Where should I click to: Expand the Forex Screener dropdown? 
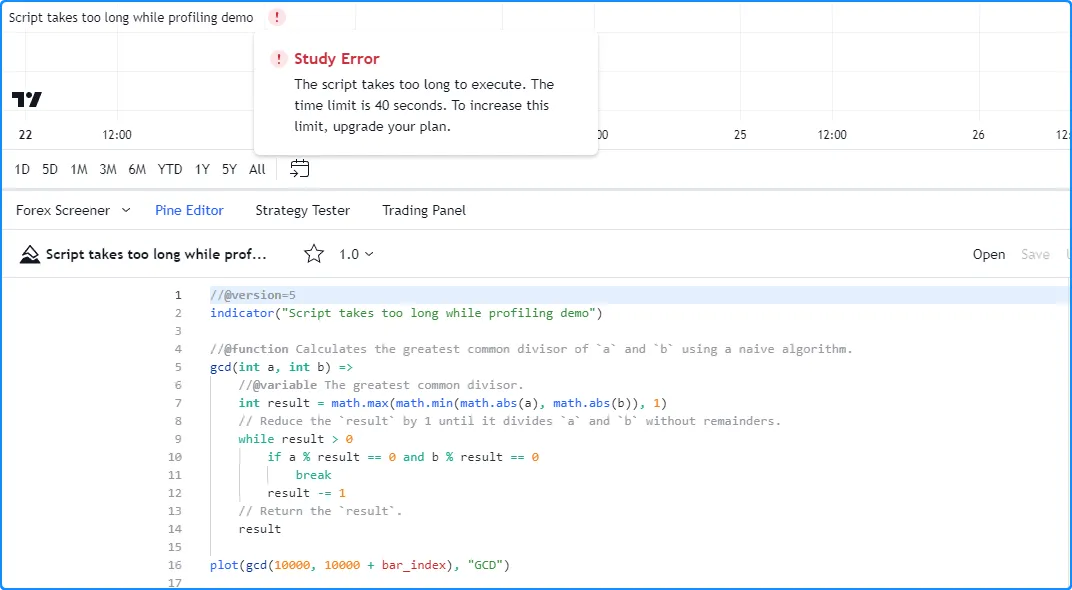73,210
